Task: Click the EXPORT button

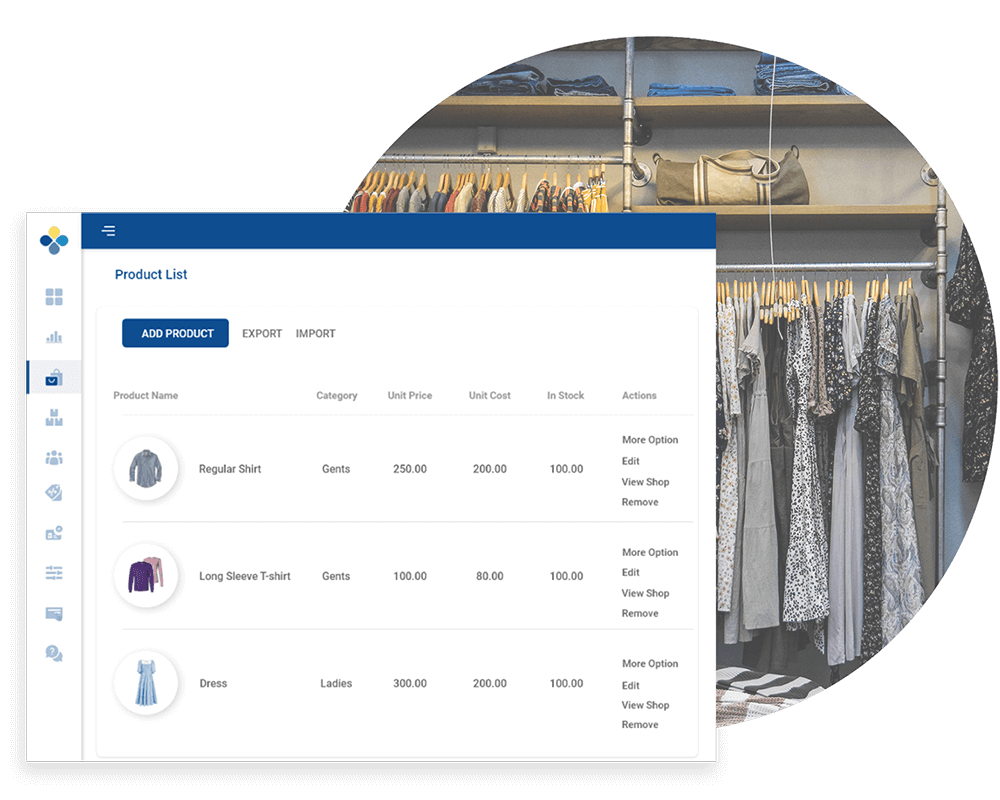Action: [x=262, y=334]
